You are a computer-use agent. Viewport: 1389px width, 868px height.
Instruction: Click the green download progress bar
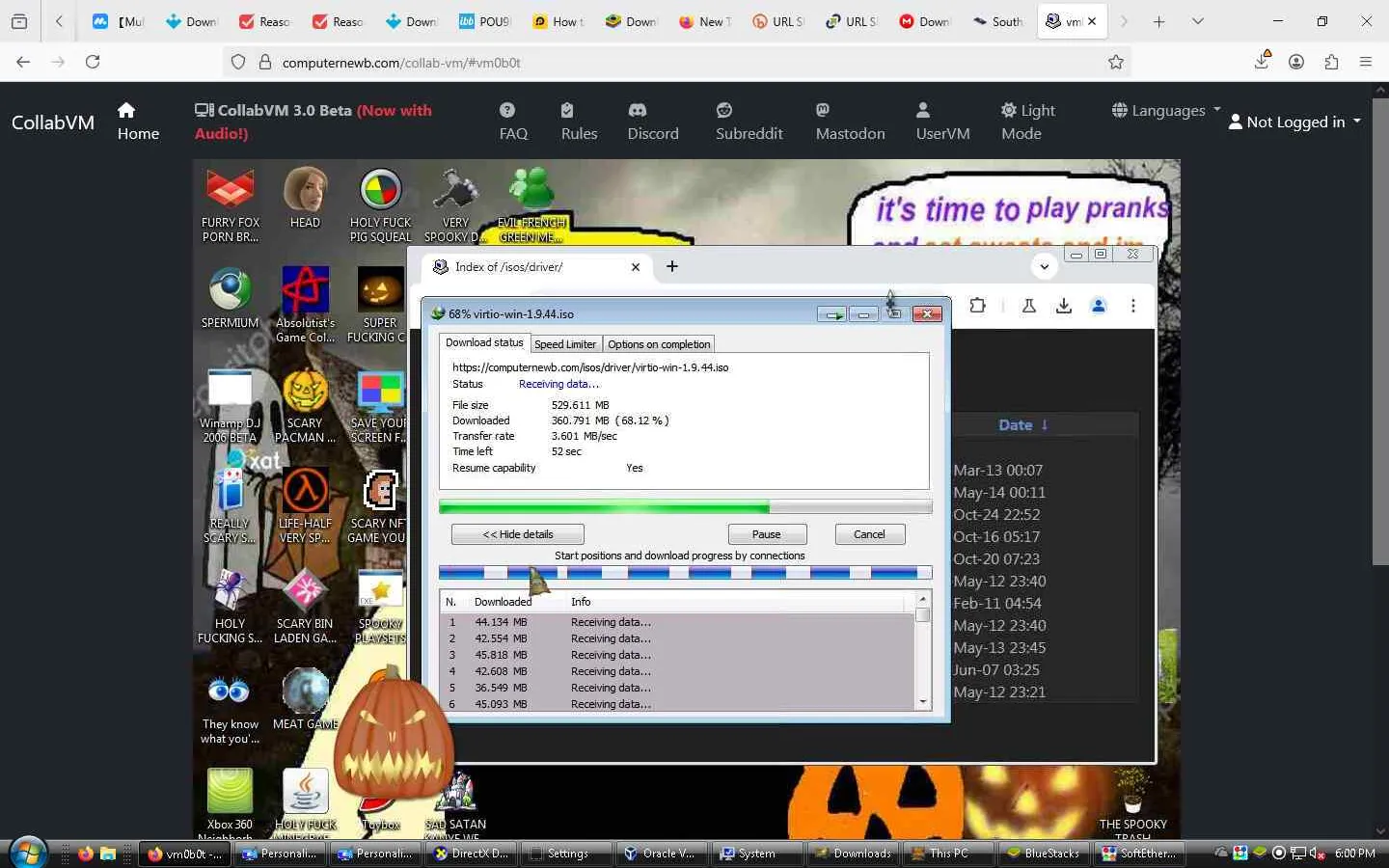[686, 507]
